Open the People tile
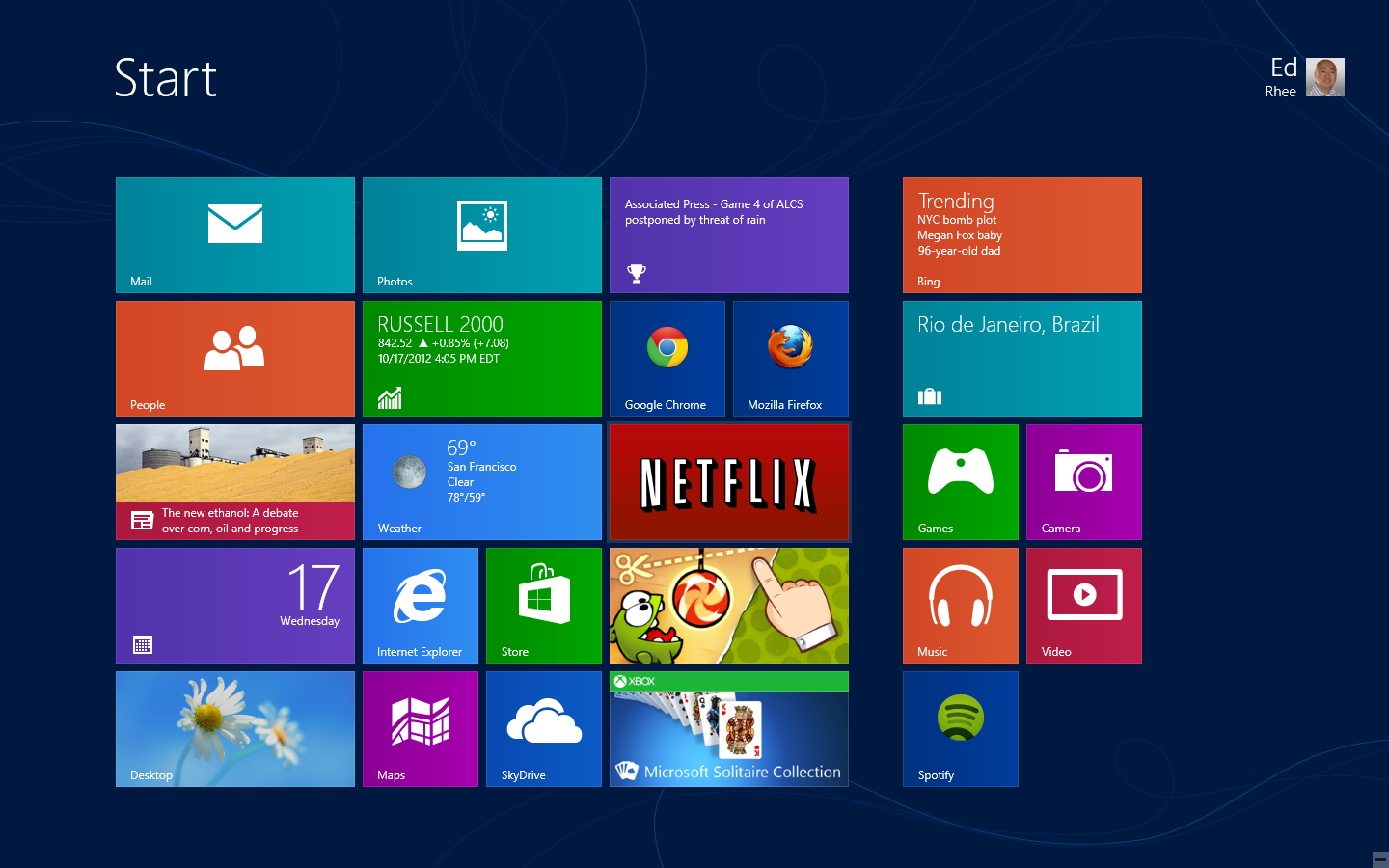This screenshot has width=1389, height=868. [x=234, y=358]
